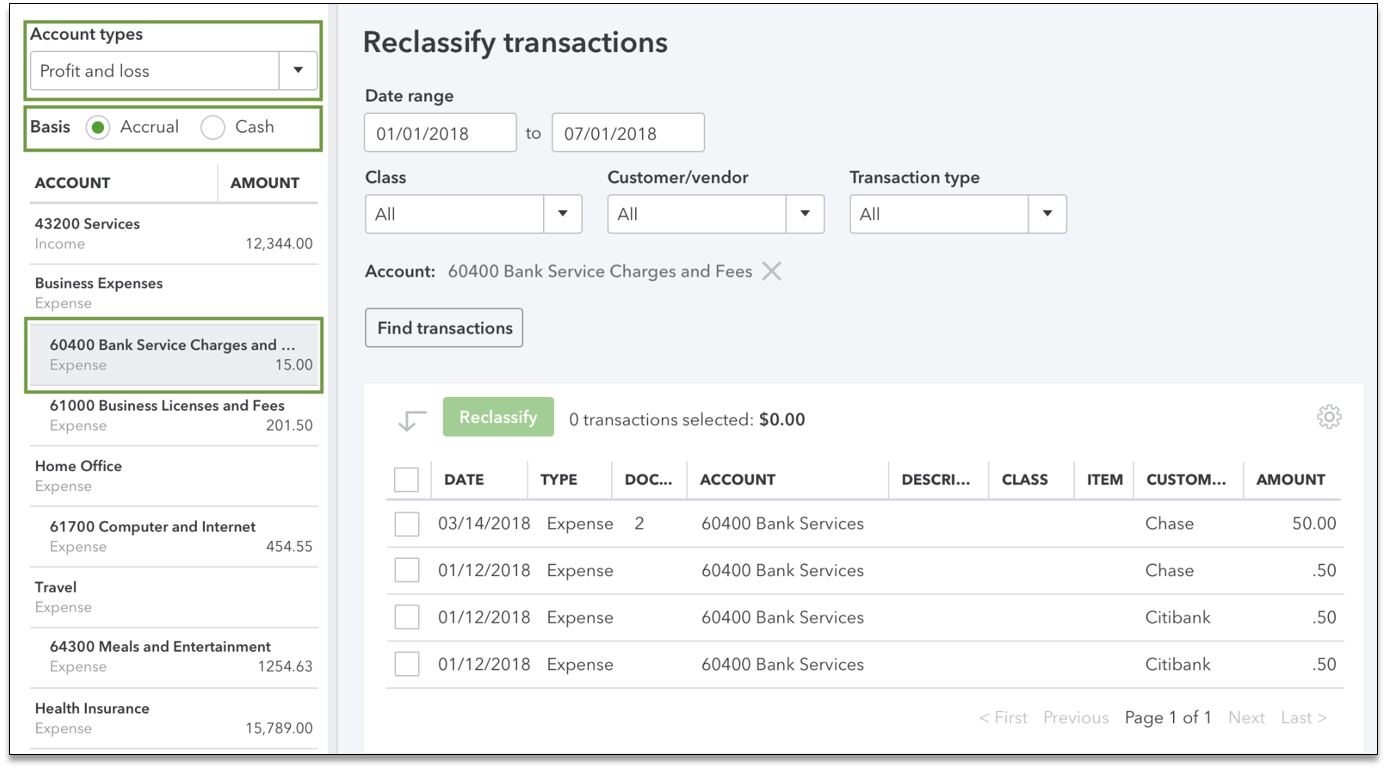Viewport: 1387px width, 770px height.
Task: Select the Travel account group
Action: tap(174, 597)
